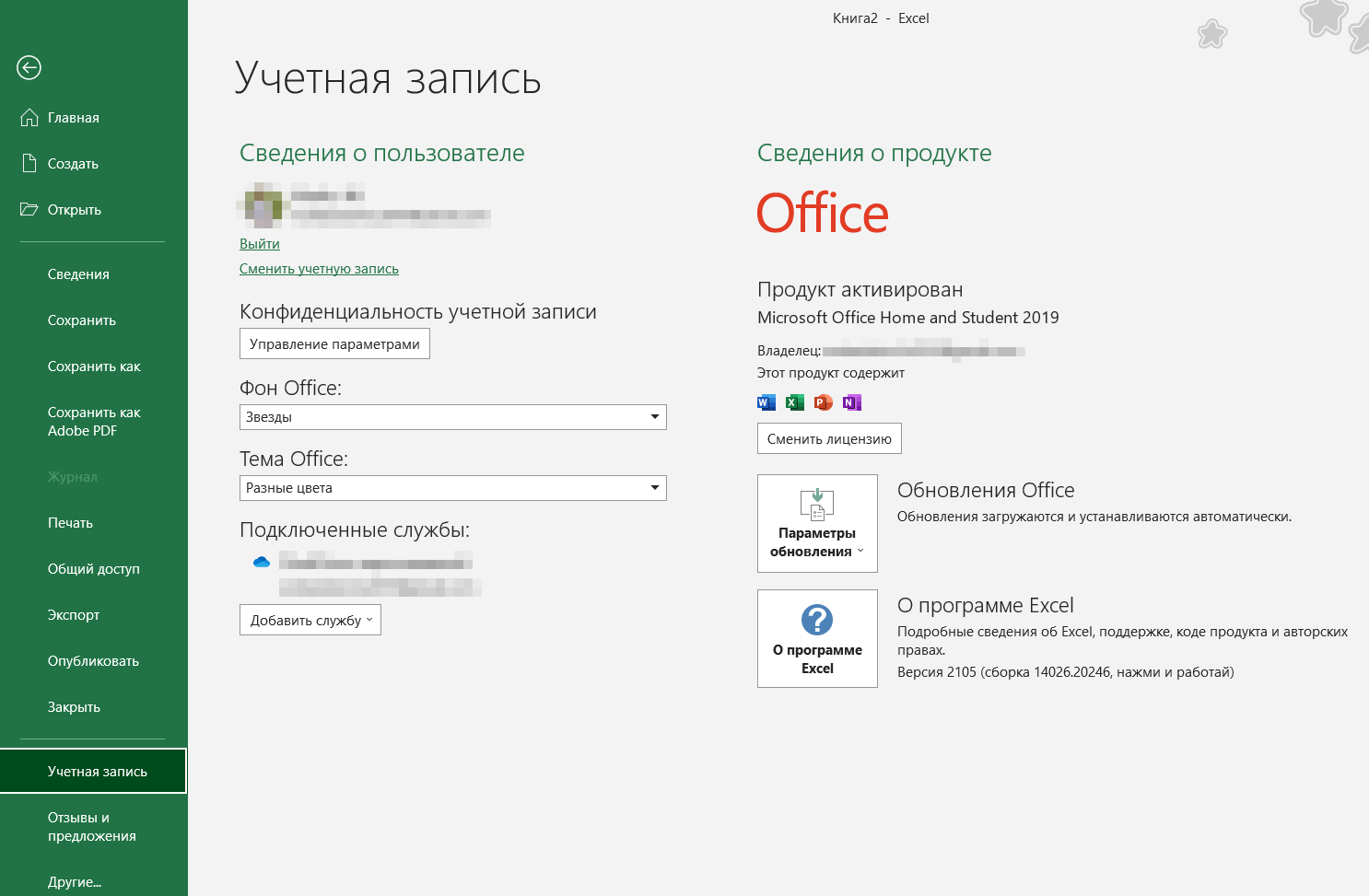Click the Выйти link

260,244
